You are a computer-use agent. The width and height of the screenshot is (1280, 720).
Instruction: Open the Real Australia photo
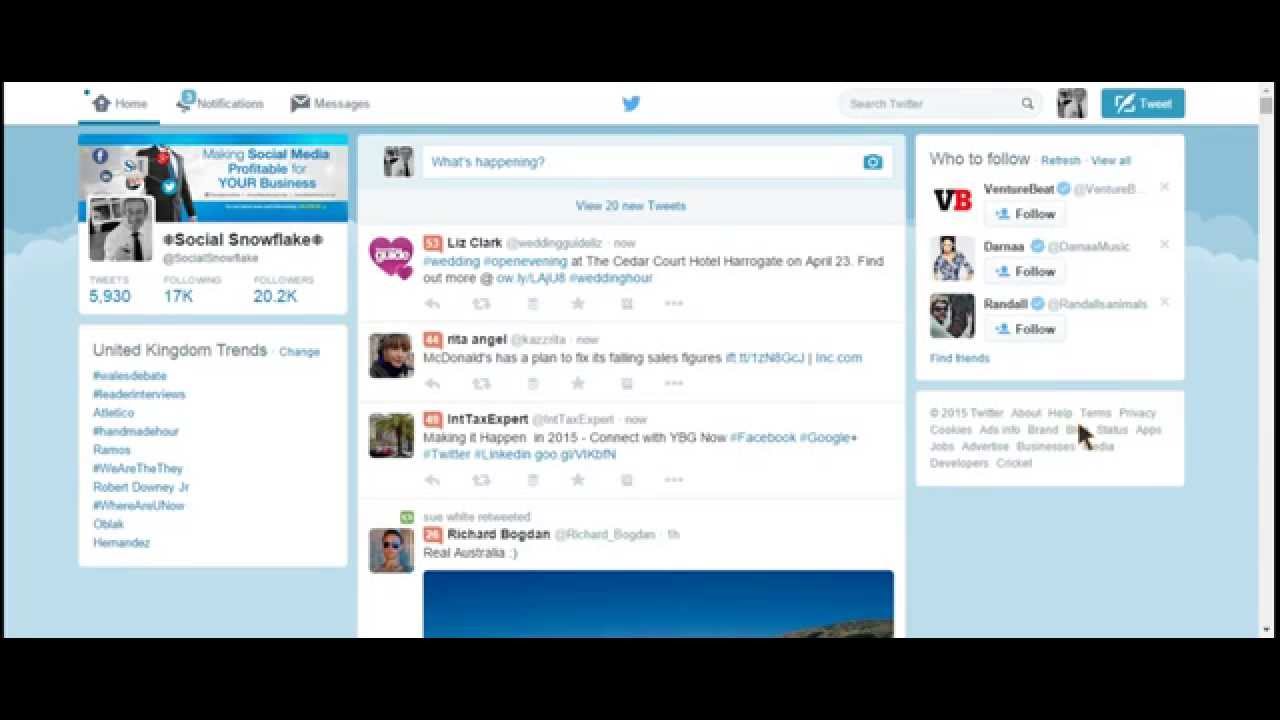pos(658,604)
